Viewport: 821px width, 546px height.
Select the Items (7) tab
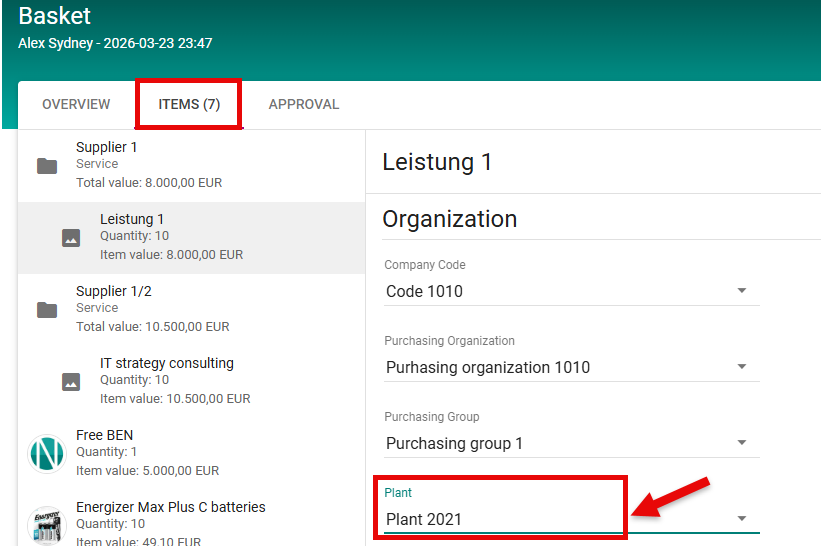(x=189, y=104)
